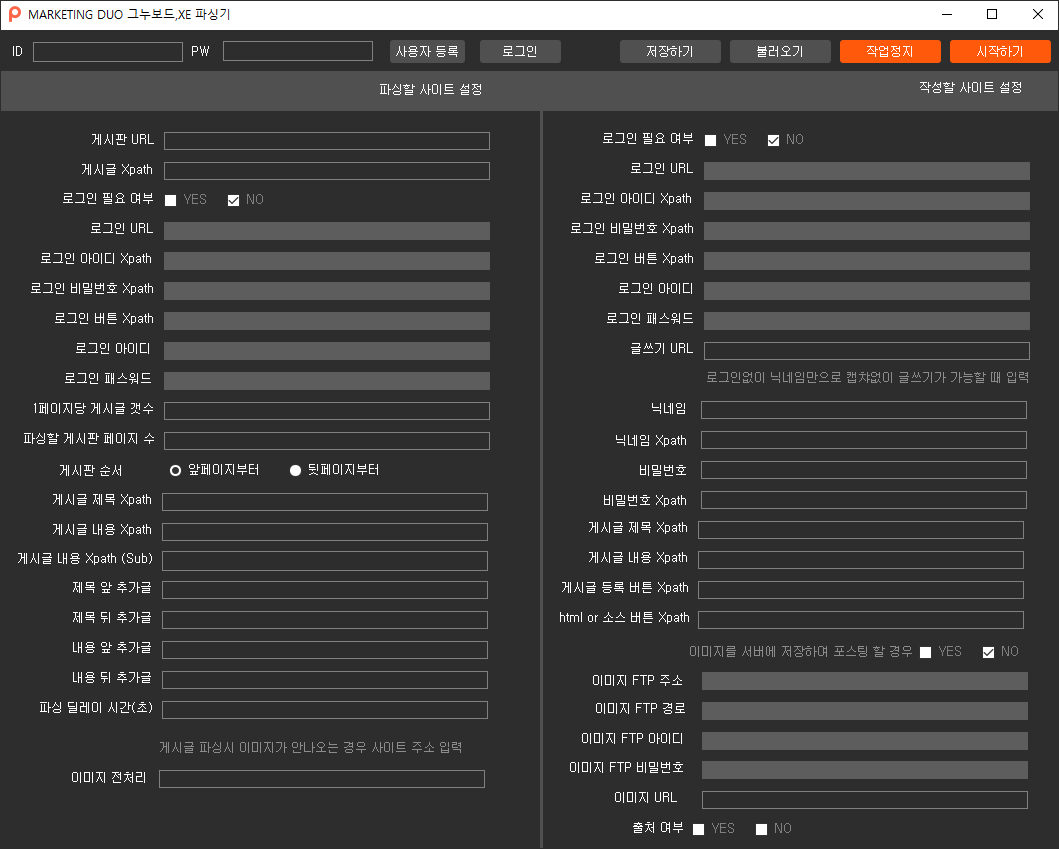Select the 앞페이지부터 radio option
Image resolution: width=1059 pixels, height=849 pixels.
pos(176,470)
